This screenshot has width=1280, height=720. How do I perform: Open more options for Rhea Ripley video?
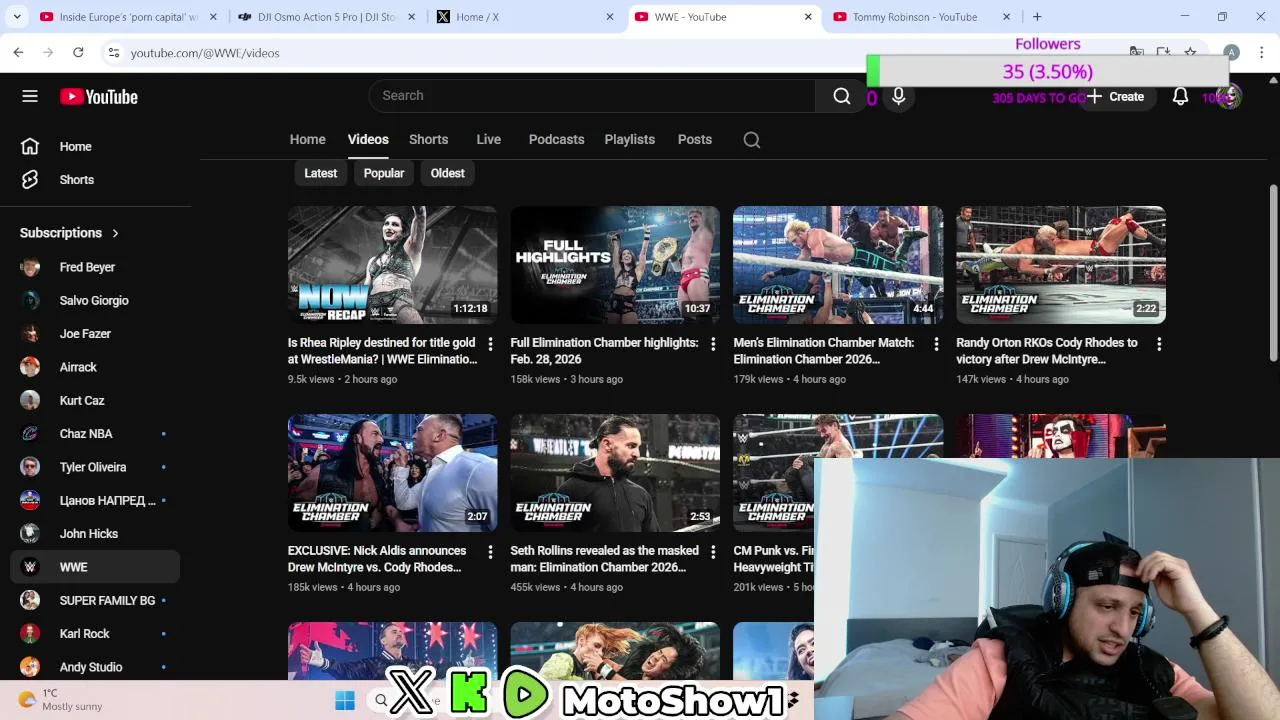[x=490, y=344]
